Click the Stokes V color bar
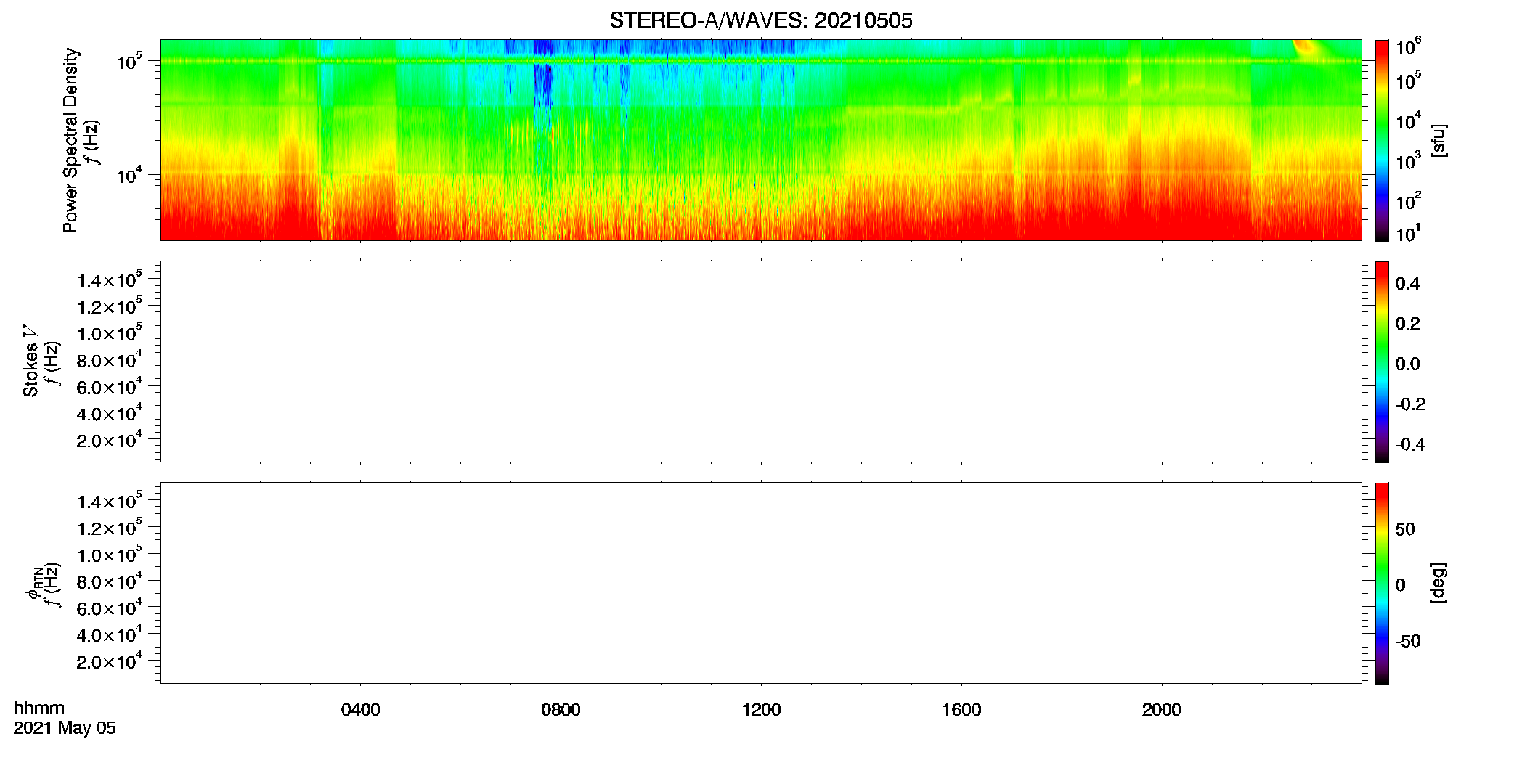The height and width of the screenshot is (784, 1522). (x=1382, y=362)
